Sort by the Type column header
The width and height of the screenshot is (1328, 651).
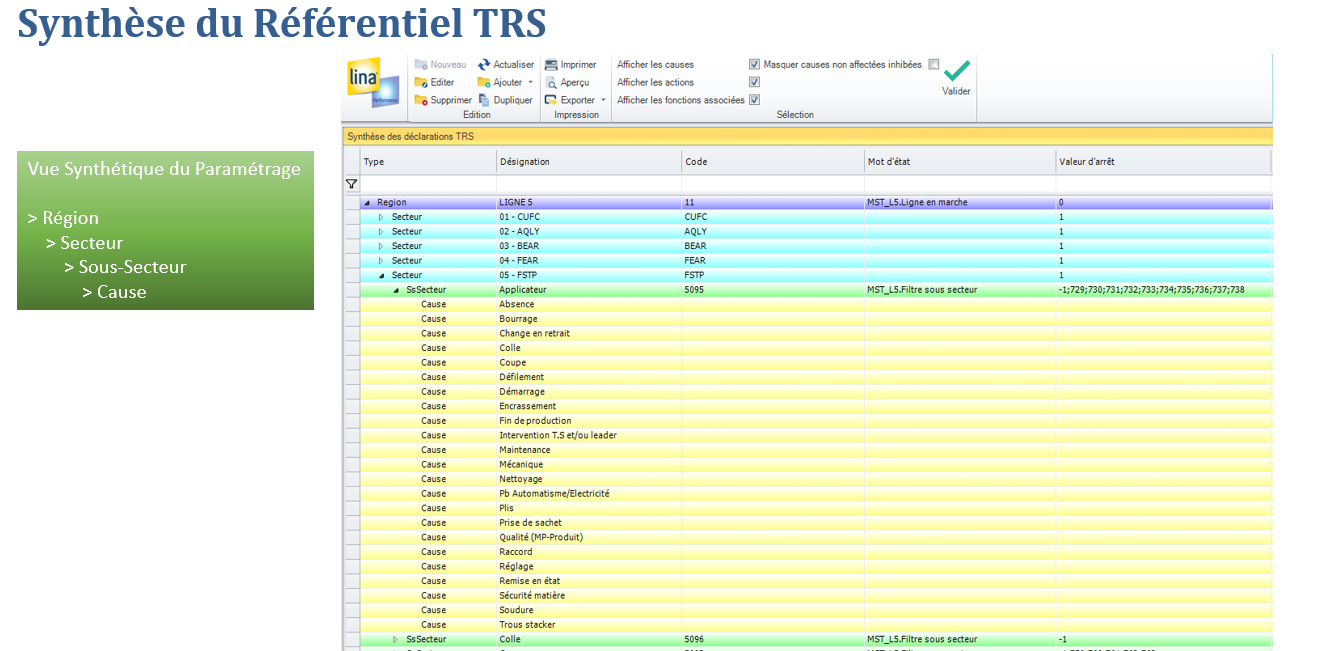[427, 161]
